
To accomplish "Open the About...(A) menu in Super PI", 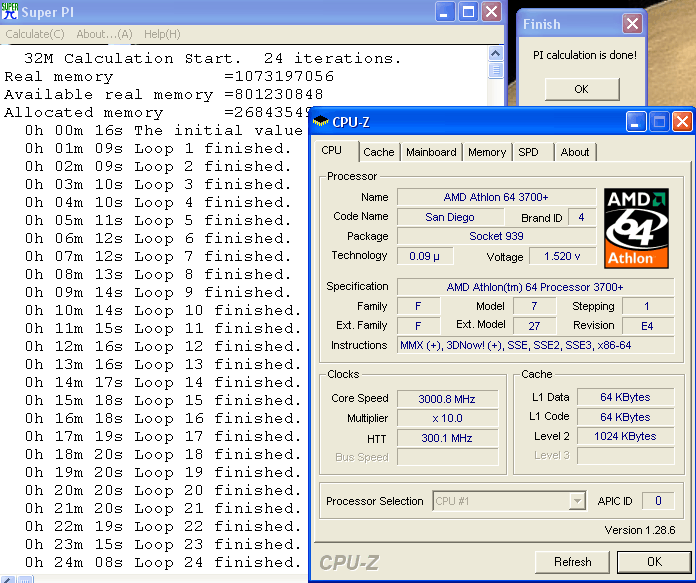I will tap(104, 34).
